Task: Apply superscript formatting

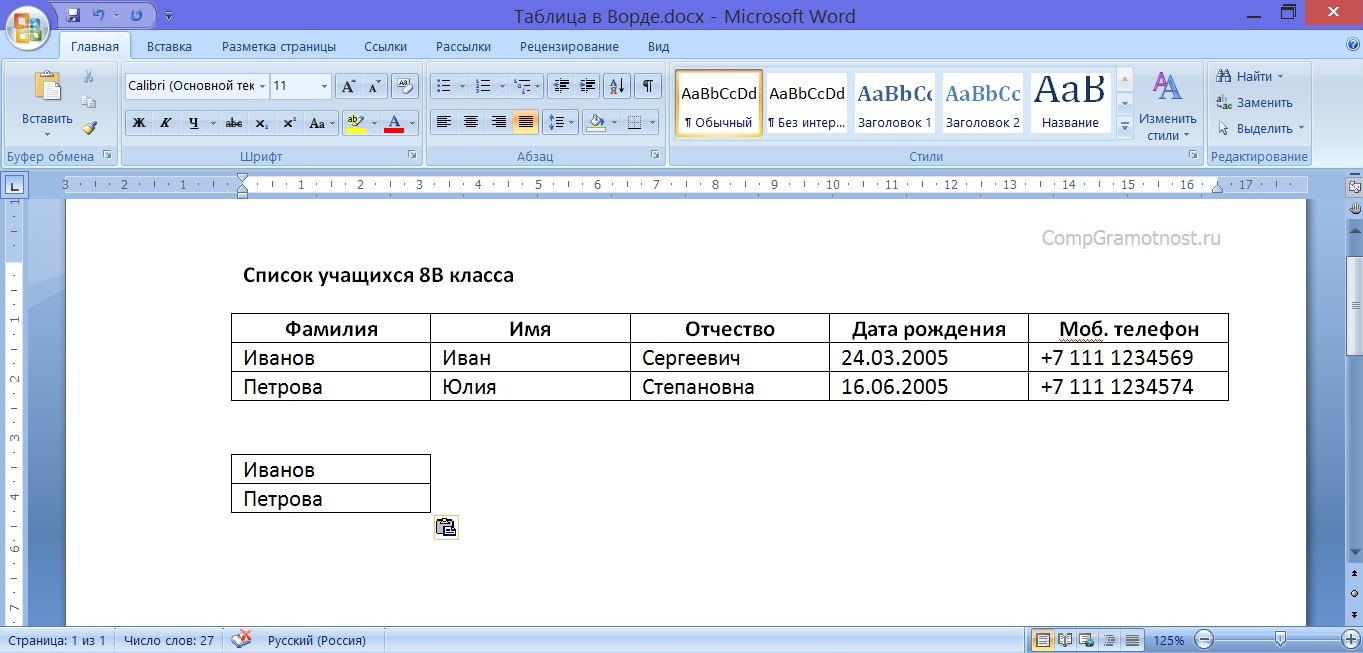Action: (x=289, y=123)
